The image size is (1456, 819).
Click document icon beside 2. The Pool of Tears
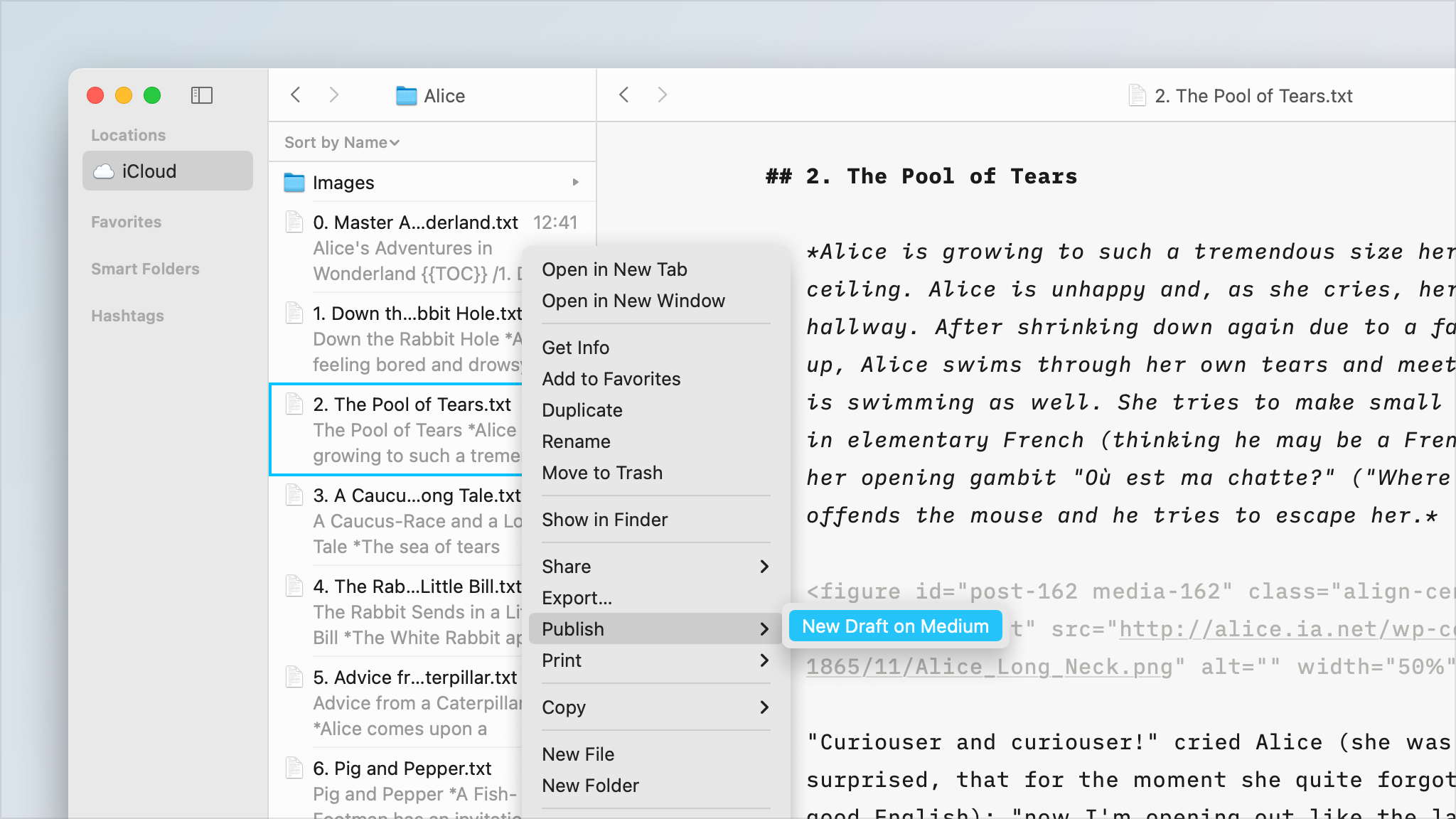point(294,404)
